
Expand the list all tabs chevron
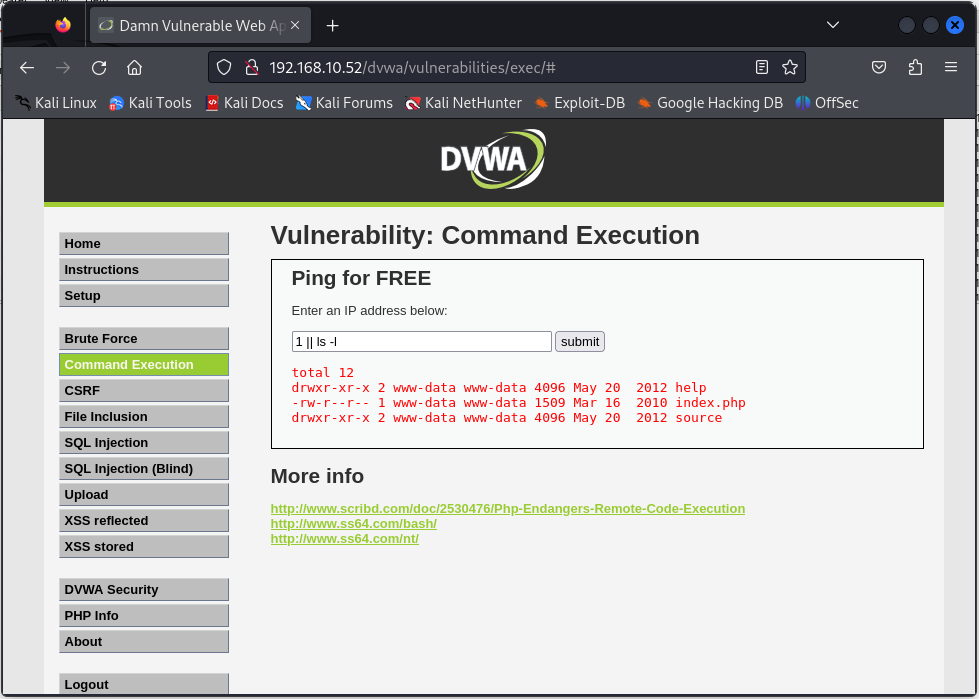pyautogui.click(x=832, y=25)
